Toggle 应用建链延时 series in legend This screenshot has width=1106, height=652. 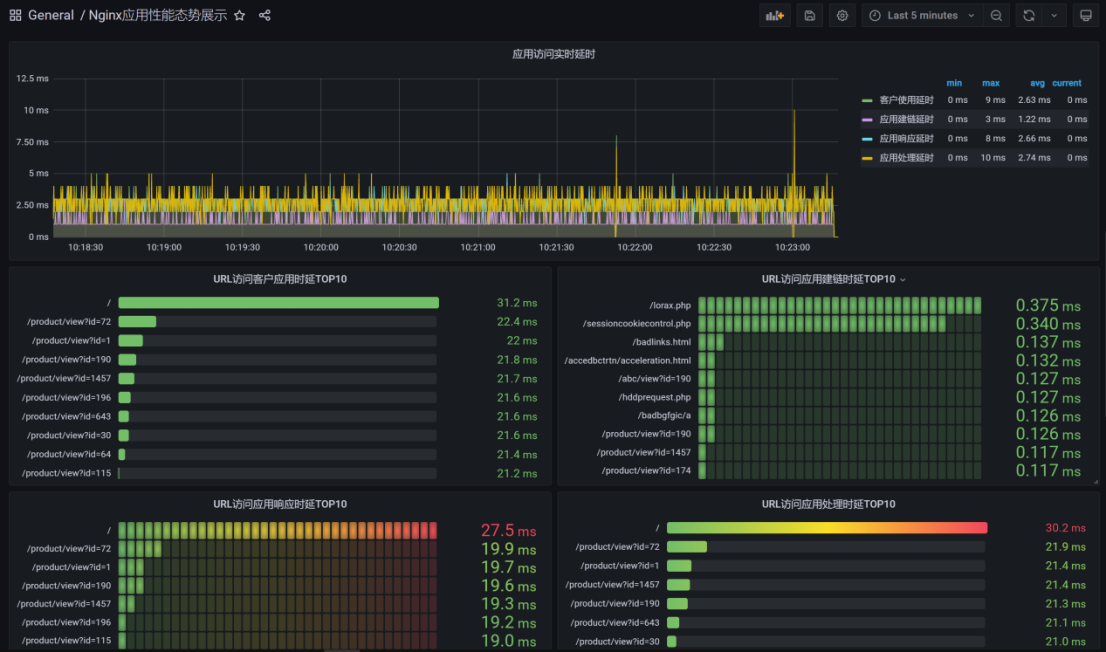click(906, 119)
